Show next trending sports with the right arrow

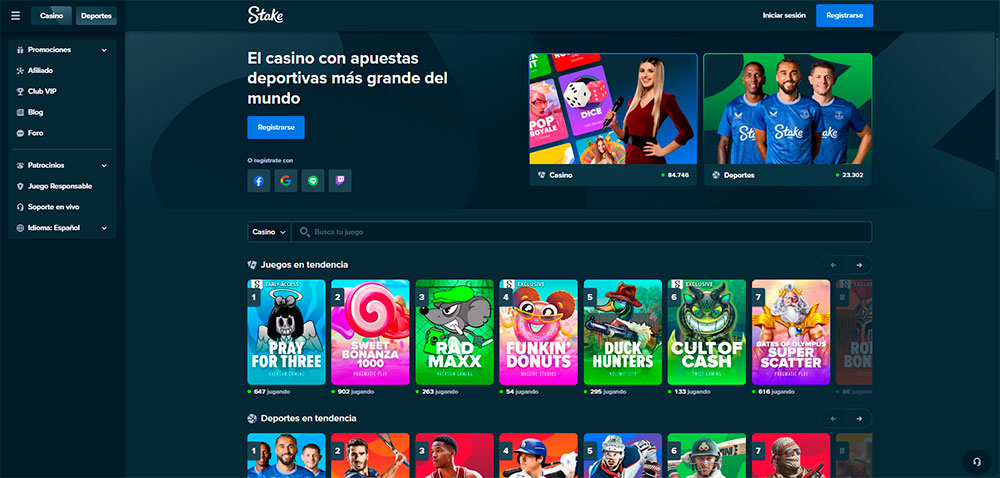coord(859,419)
